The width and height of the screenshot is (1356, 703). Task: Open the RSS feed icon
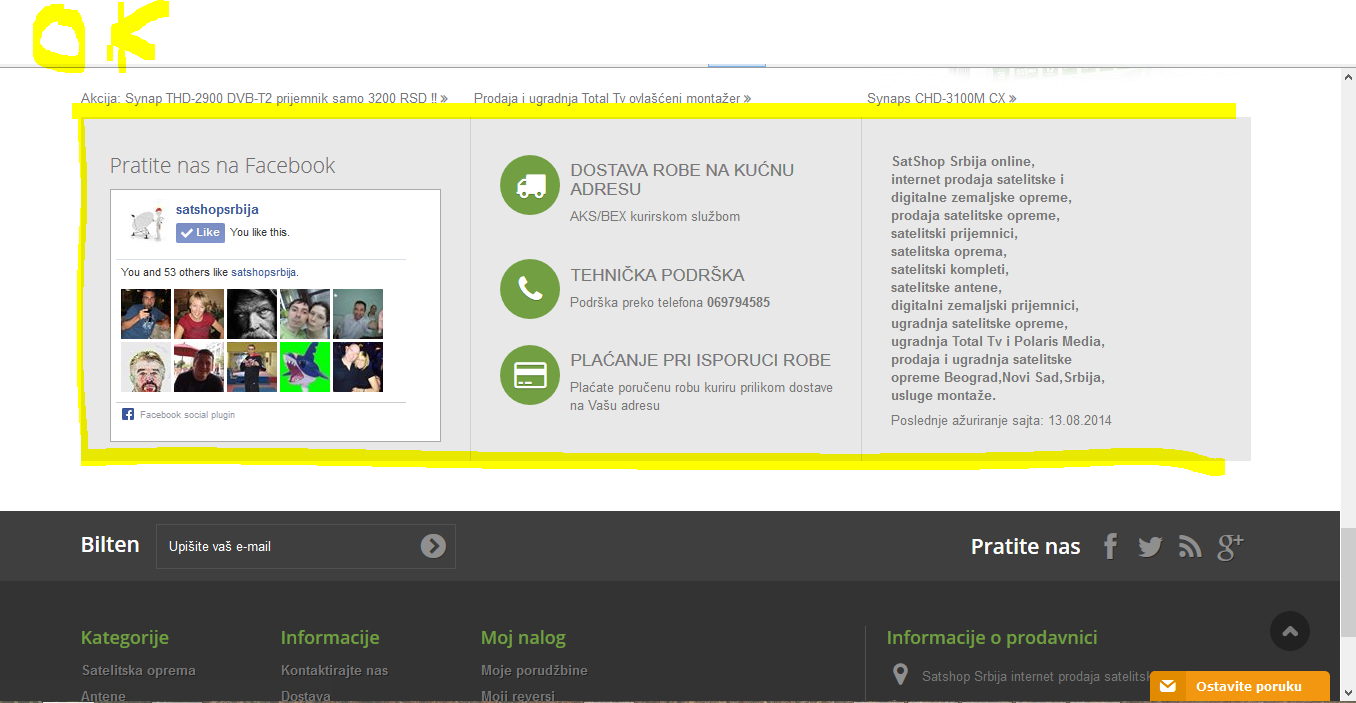point(1190,547)
